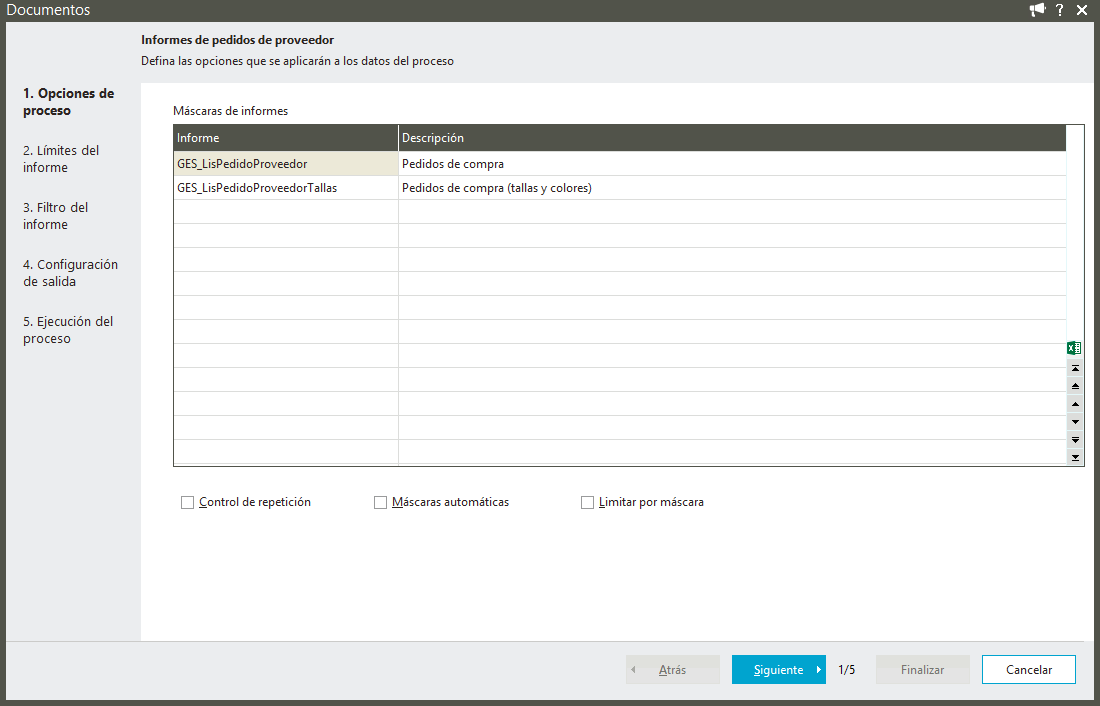This screenshot has width=1100, height=706.
Task: Export the report grid to Excel
Action: [1074, 348]
